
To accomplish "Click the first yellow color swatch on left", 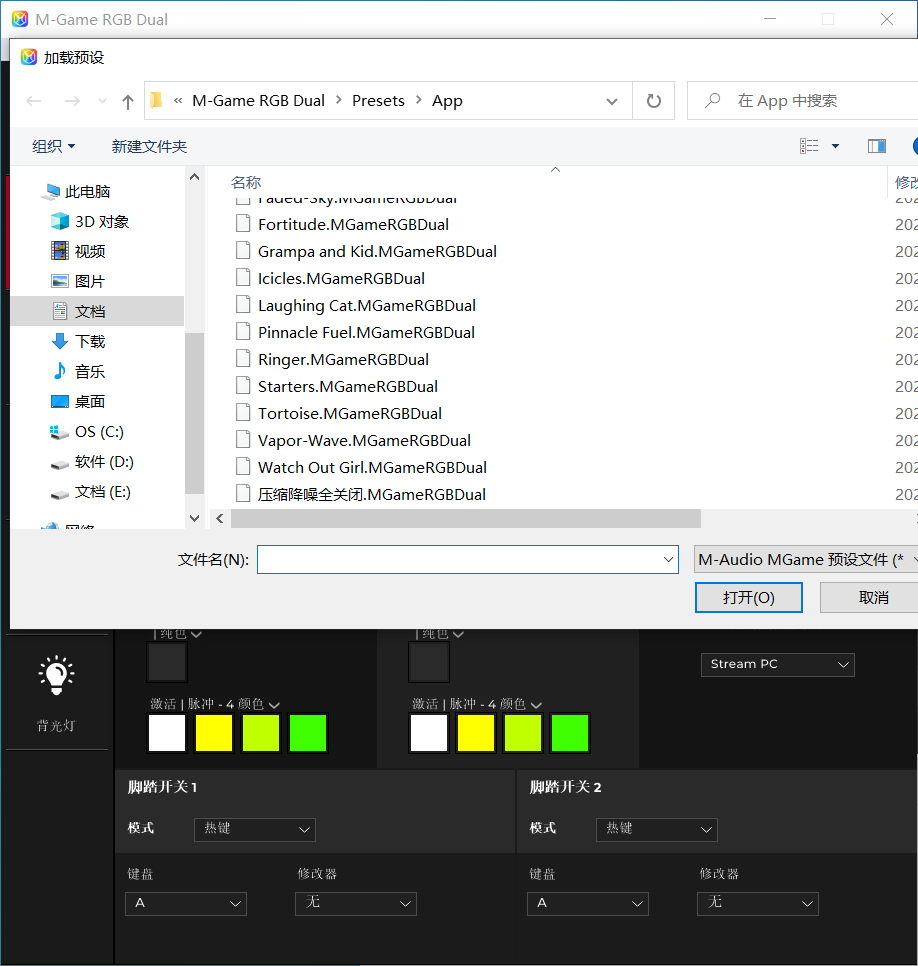I will (214, 733).
